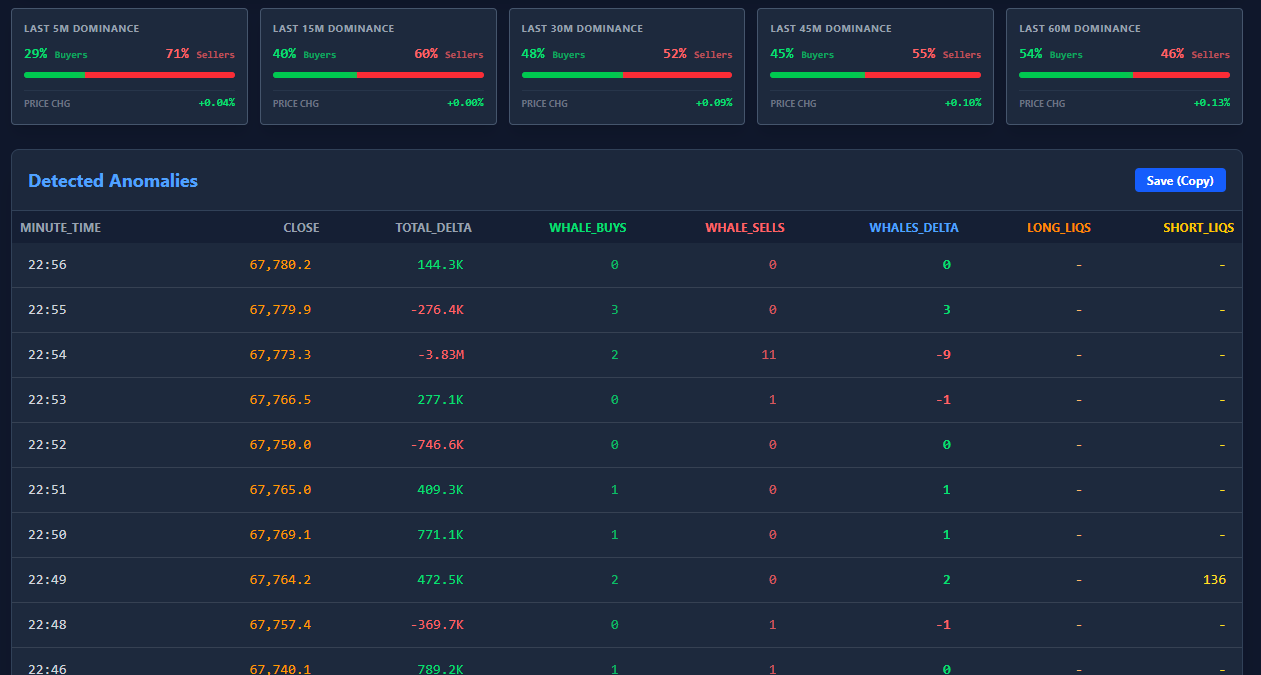Click the whale sells value 11

tap(768, 355)
